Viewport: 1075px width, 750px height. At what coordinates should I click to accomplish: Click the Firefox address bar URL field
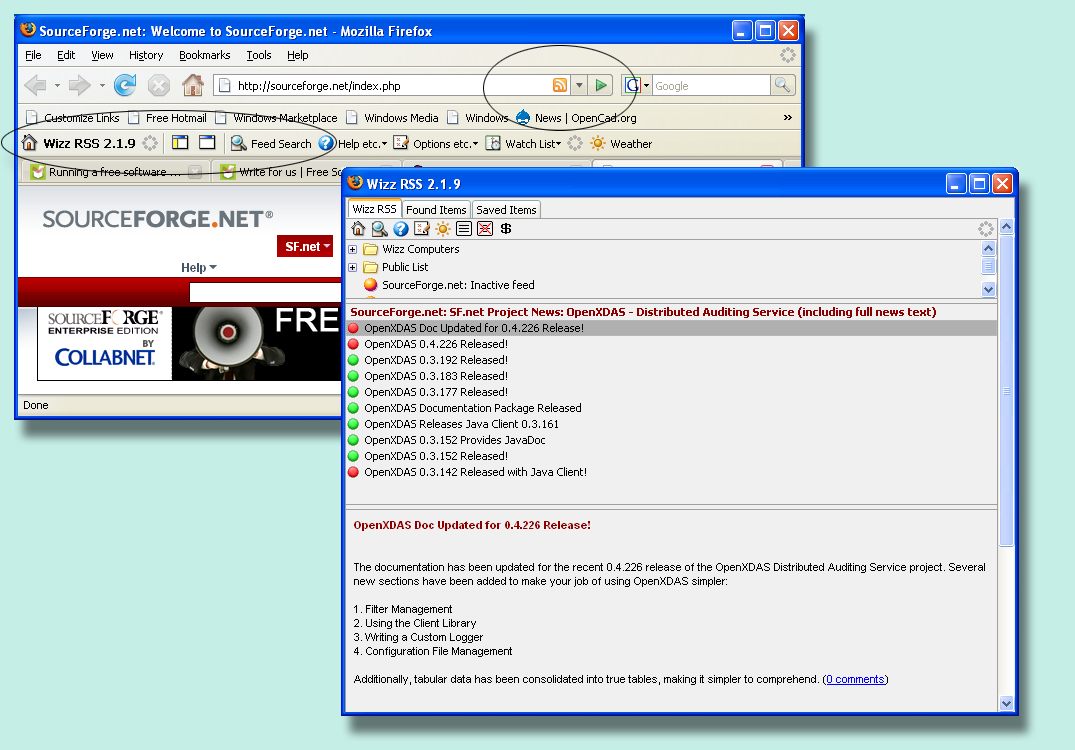pos(391,86)
